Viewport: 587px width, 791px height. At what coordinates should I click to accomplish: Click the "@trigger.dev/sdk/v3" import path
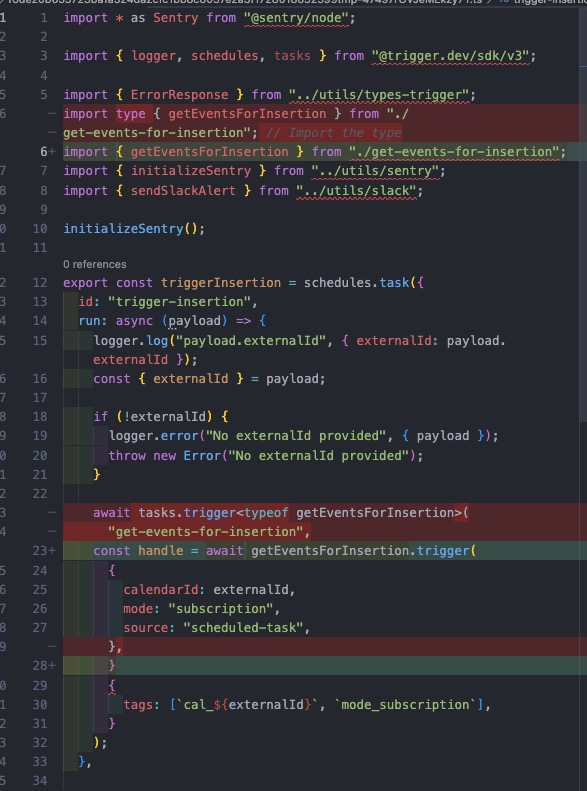click(x=451, y=55)
